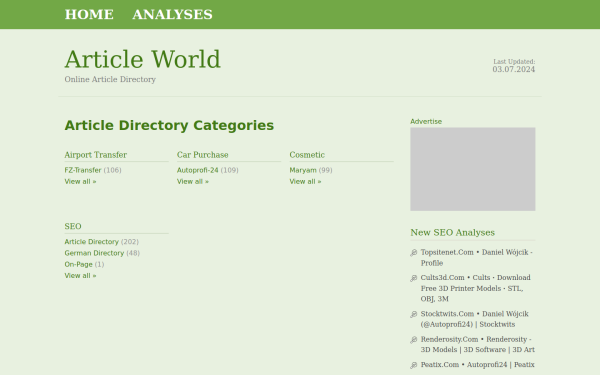Open the Topsitenet.Com analysis link

coord(476,258)
